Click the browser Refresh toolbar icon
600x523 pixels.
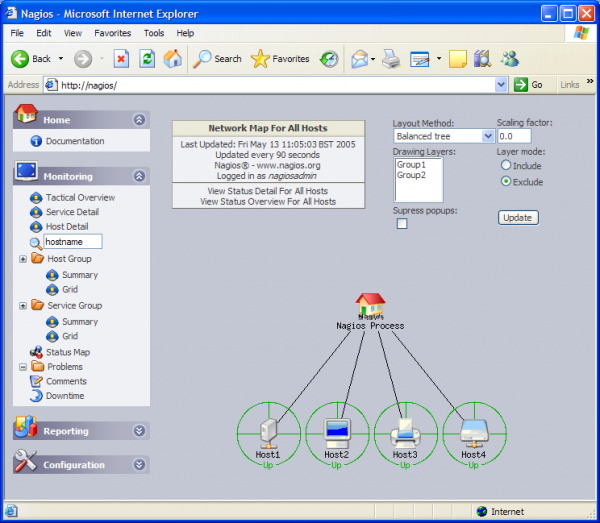[147, 59]
